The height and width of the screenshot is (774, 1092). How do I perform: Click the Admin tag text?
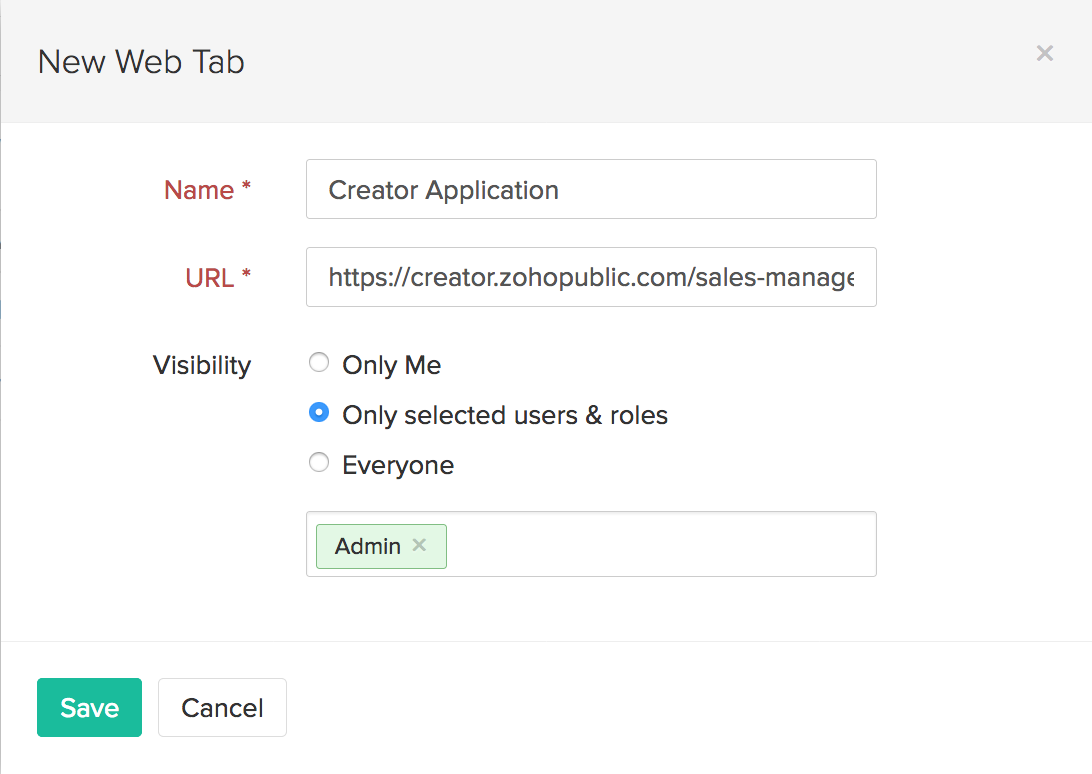368,546
